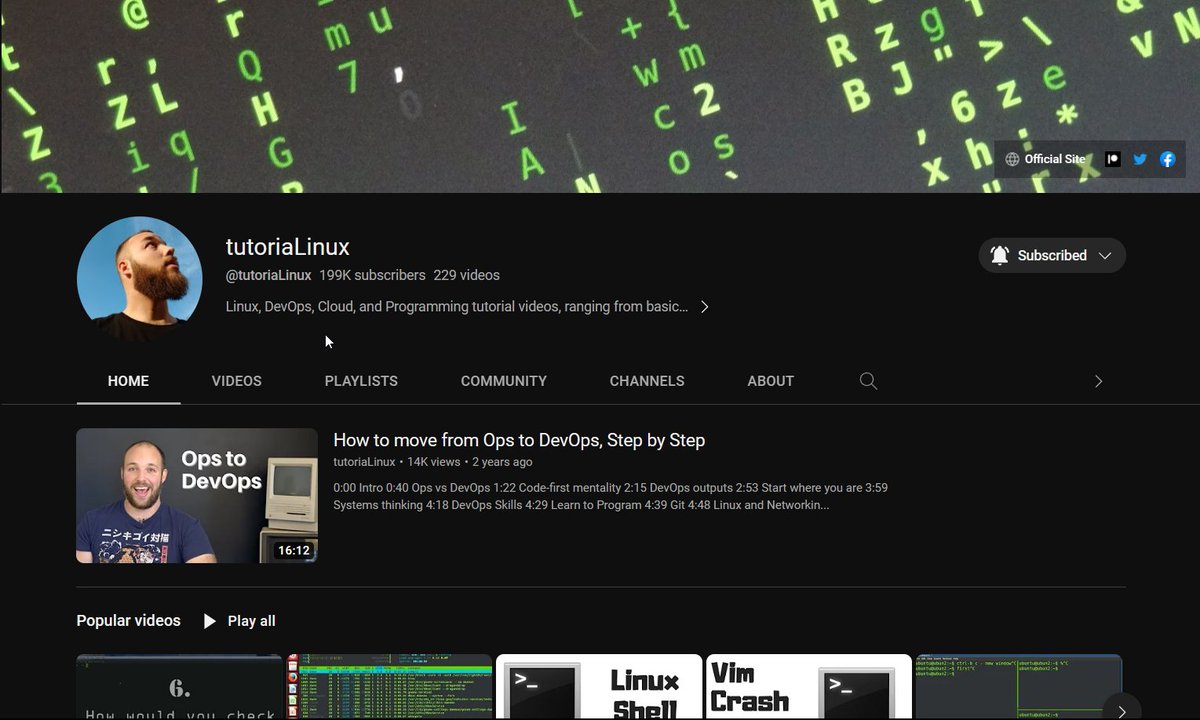The width and height of the screenshot is (1200, 720).
Task: Open the Patreon icon link in banner
Action: (x=1112, y=159)
